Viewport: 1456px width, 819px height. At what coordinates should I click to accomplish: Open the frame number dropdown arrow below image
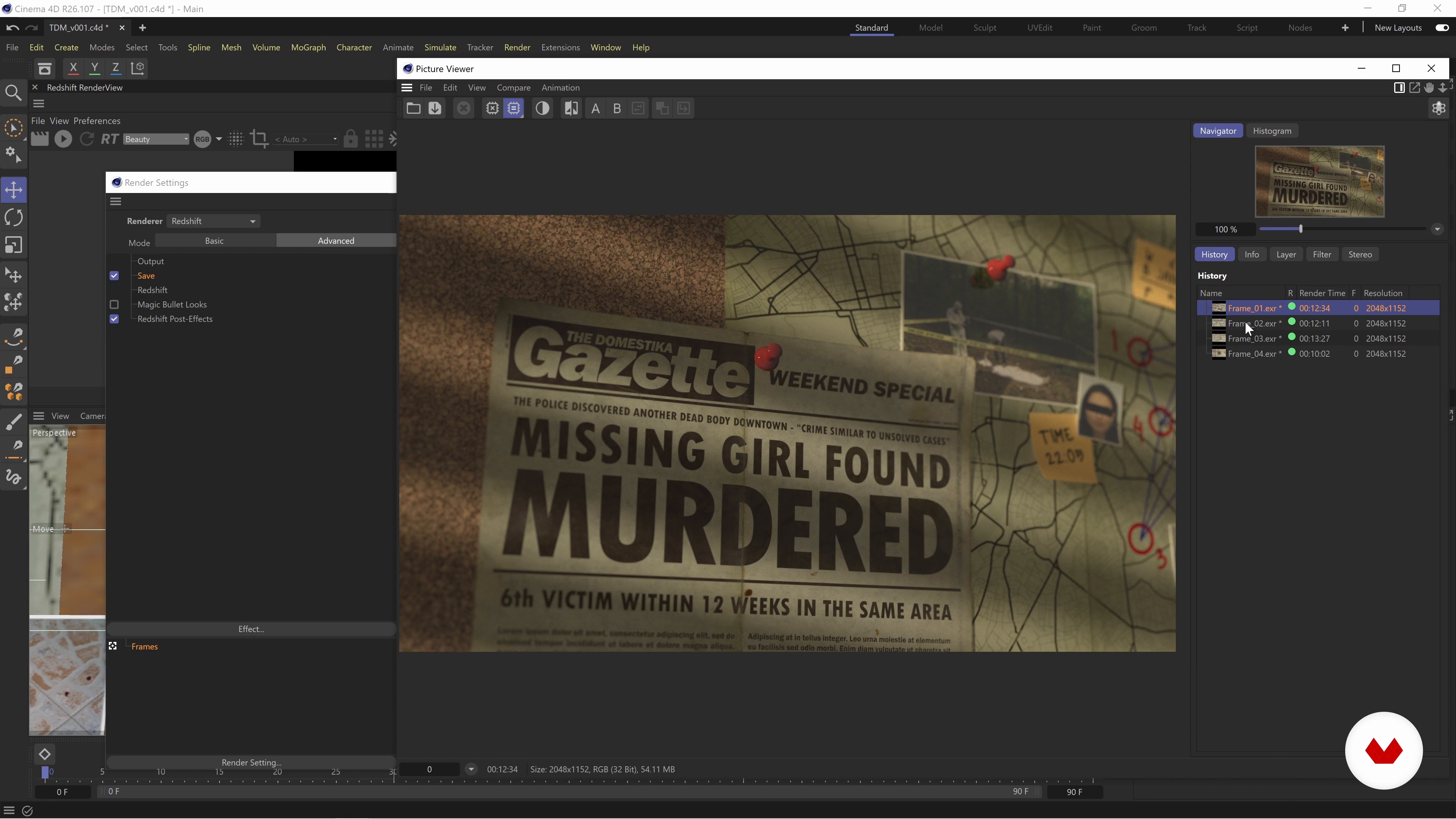(x=471, y=769)
